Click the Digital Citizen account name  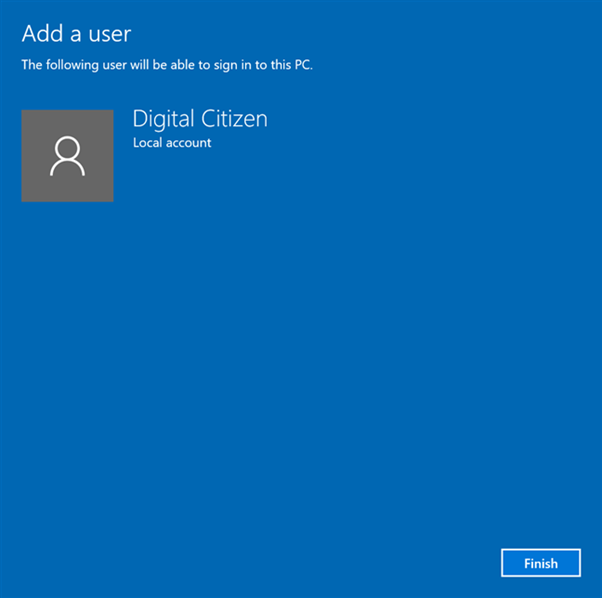coord(200,119)
